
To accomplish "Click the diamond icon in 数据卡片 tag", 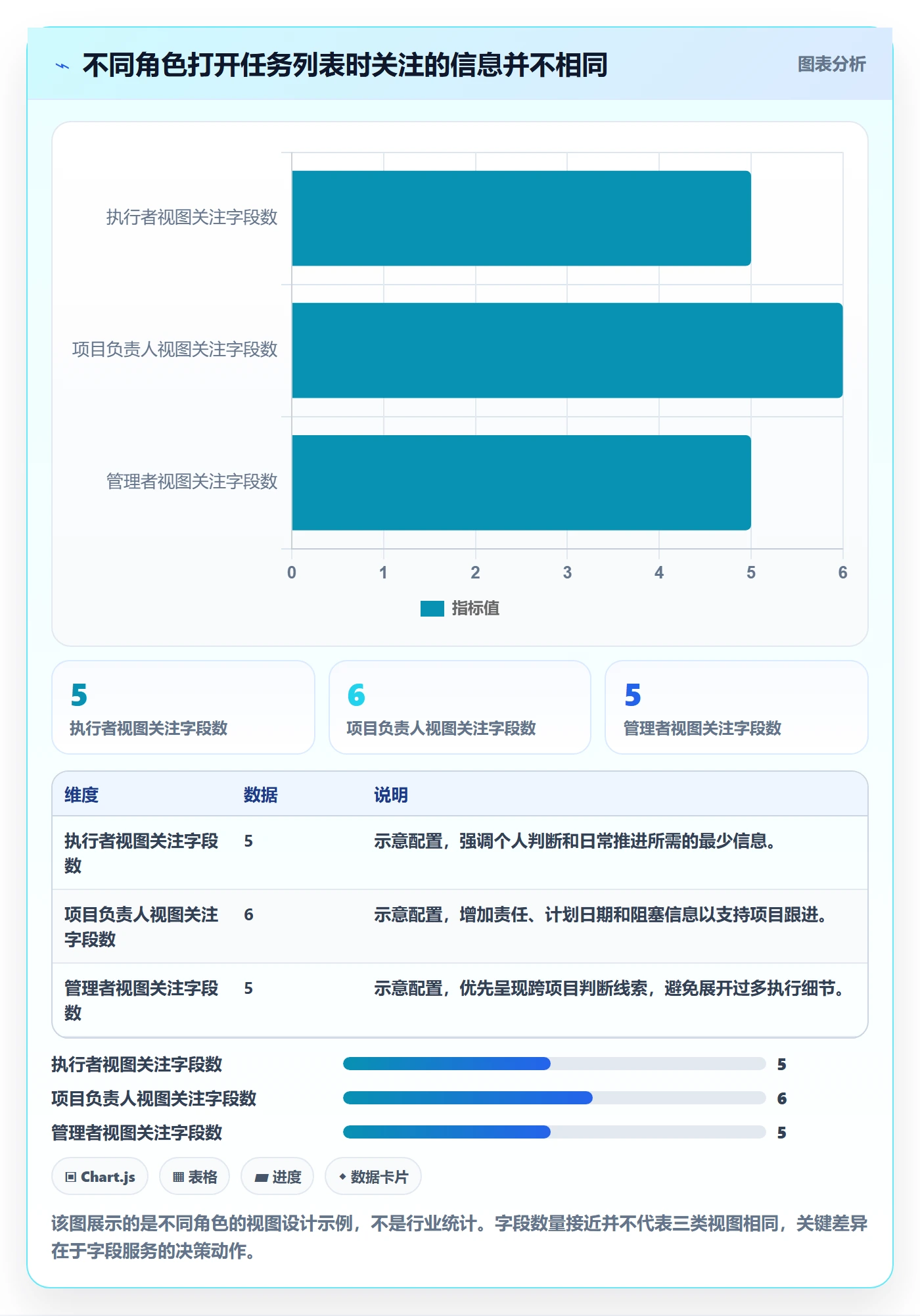I will pos(342,1177).
